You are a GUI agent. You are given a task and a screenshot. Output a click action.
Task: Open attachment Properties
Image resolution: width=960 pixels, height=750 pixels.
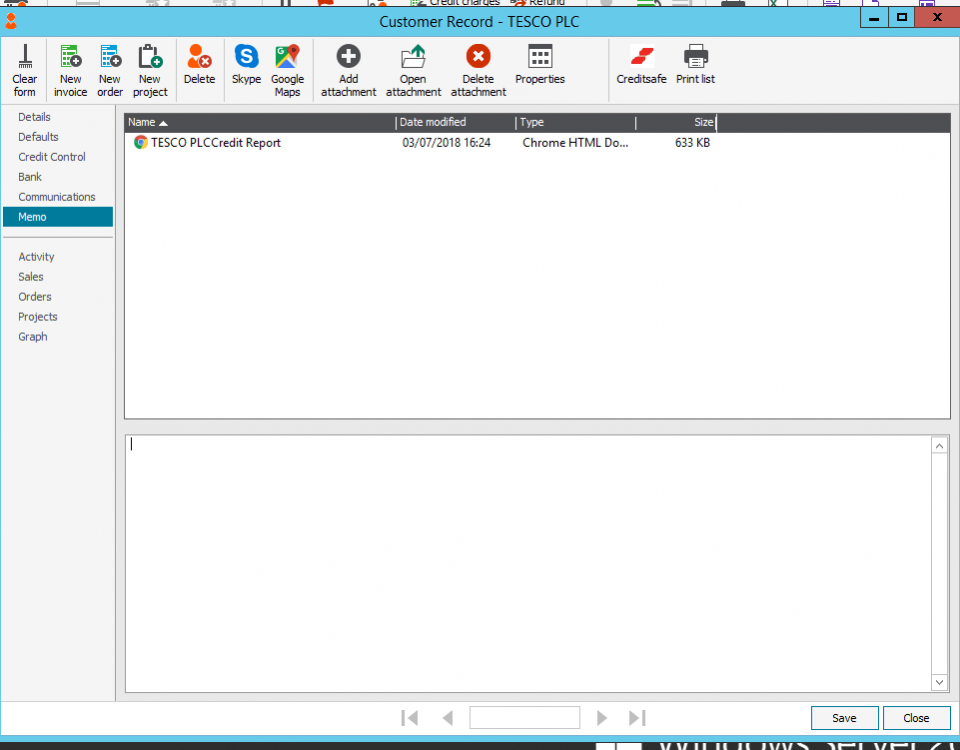coord(539,64)
